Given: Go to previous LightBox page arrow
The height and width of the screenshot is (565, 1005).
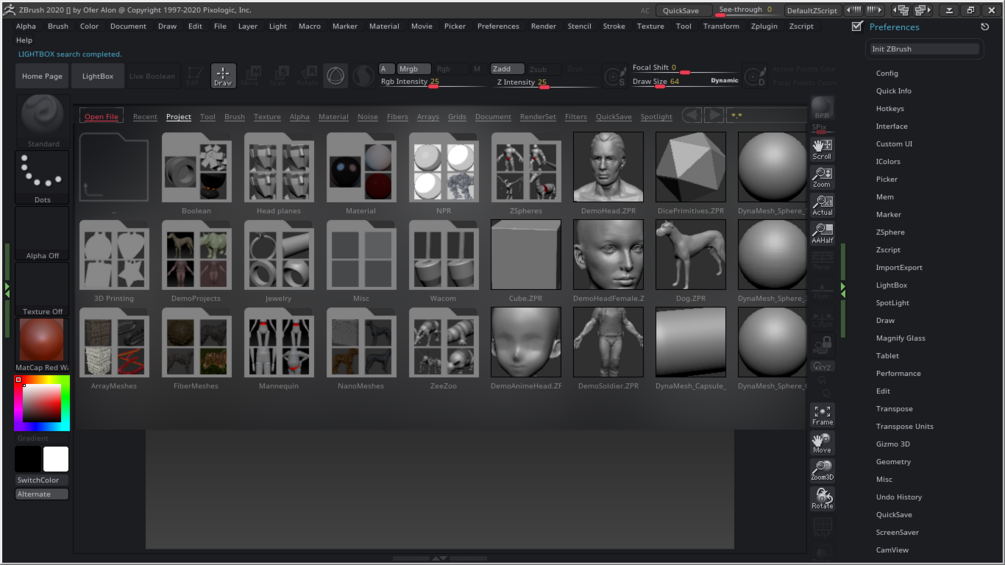Looking at the screenshot, I should (x=691, y=115).
